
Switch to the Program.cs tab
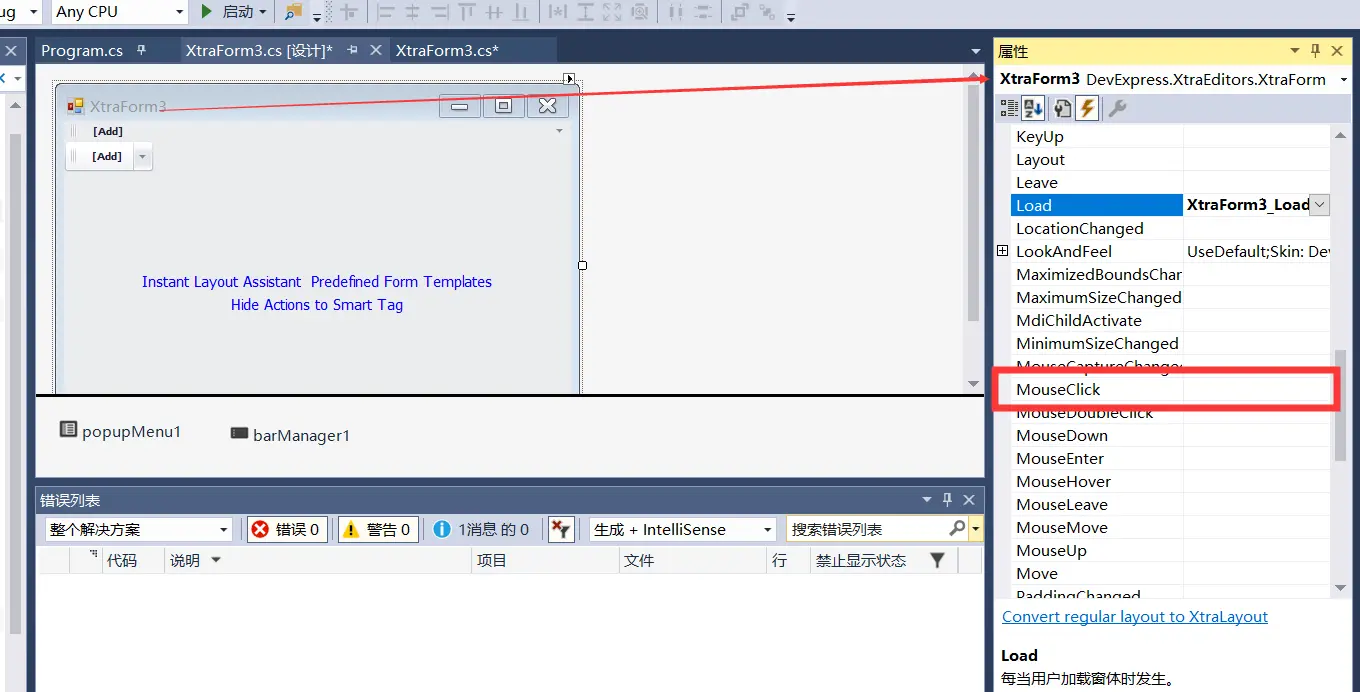[82, 50]
